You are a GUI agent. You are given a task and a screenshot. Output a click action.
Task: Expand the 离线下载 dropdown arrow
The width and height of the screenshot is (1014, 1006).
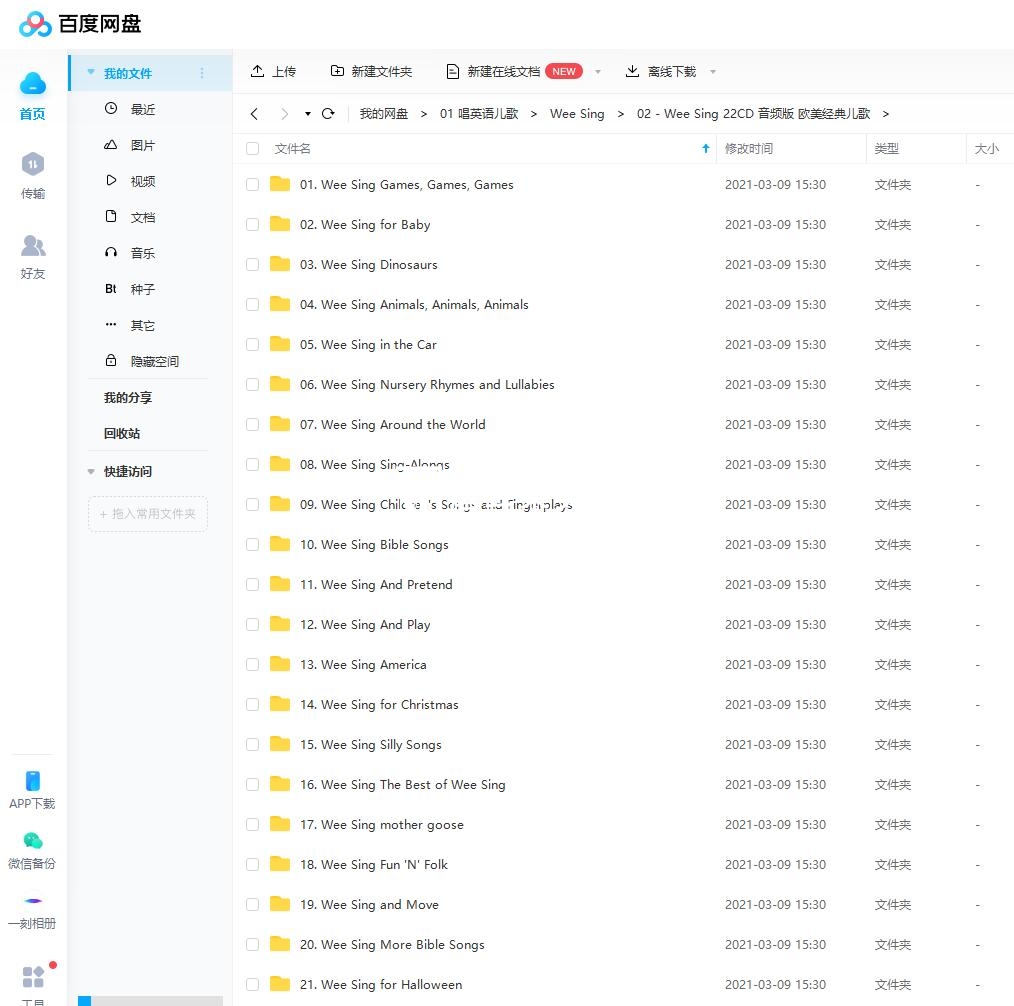coord(712,71)
